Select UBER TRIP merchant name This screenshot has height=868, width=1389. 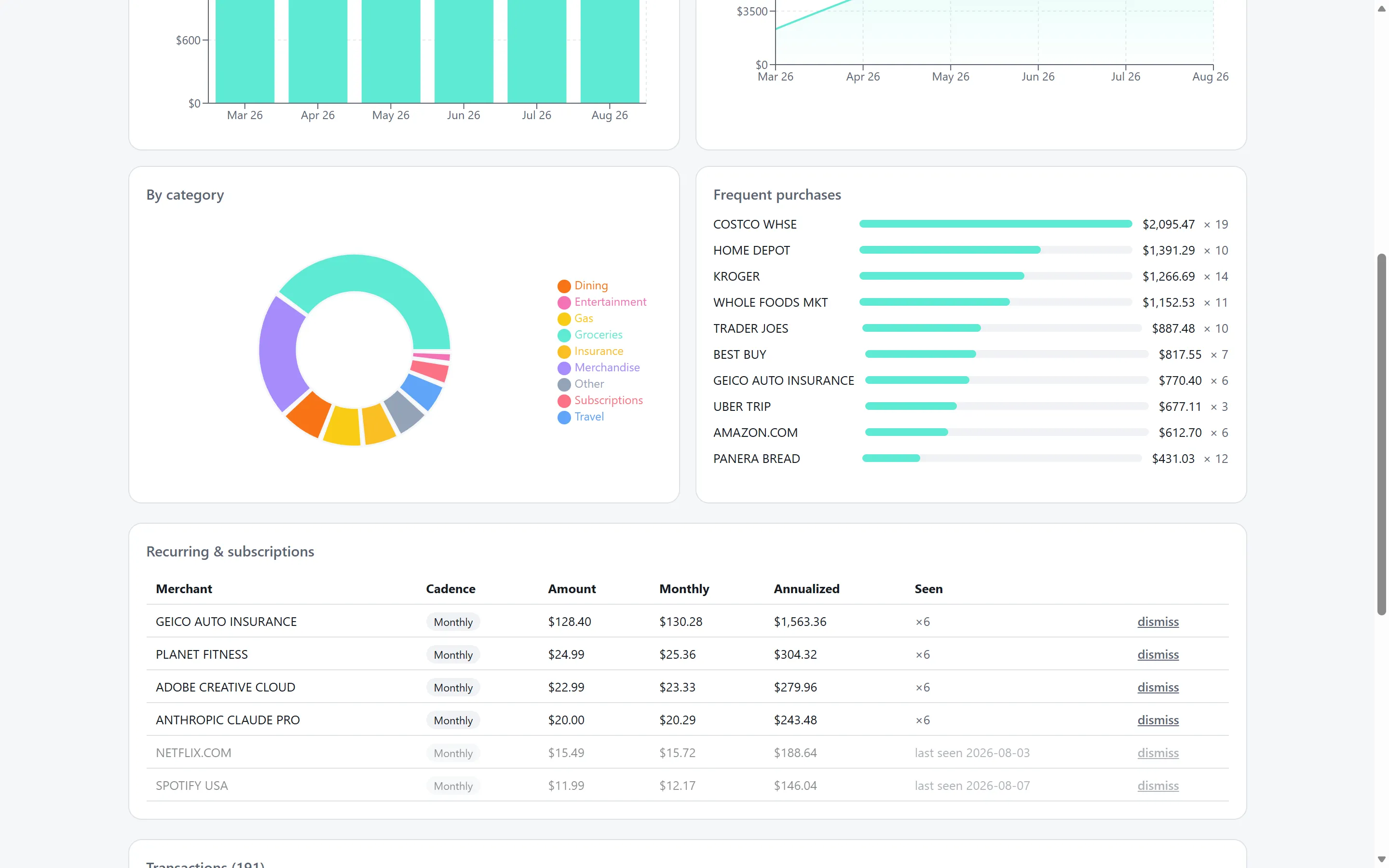742,407
